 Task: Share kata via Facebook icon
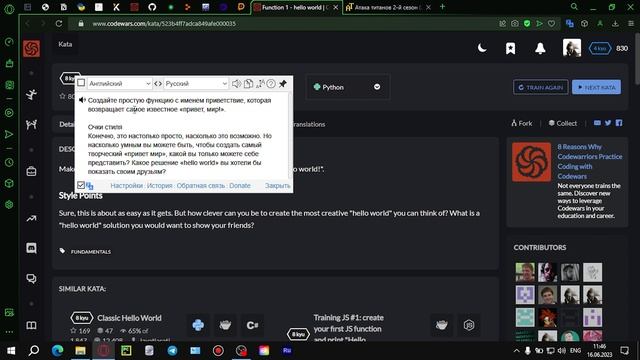619,123
